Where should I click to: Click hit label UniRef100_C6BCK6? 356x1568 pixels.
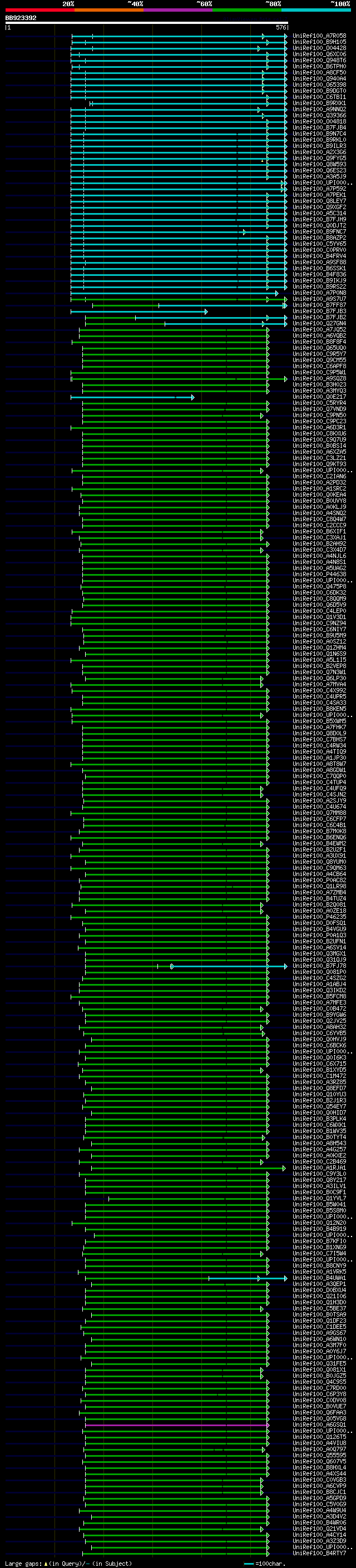tap(319, 1045)
